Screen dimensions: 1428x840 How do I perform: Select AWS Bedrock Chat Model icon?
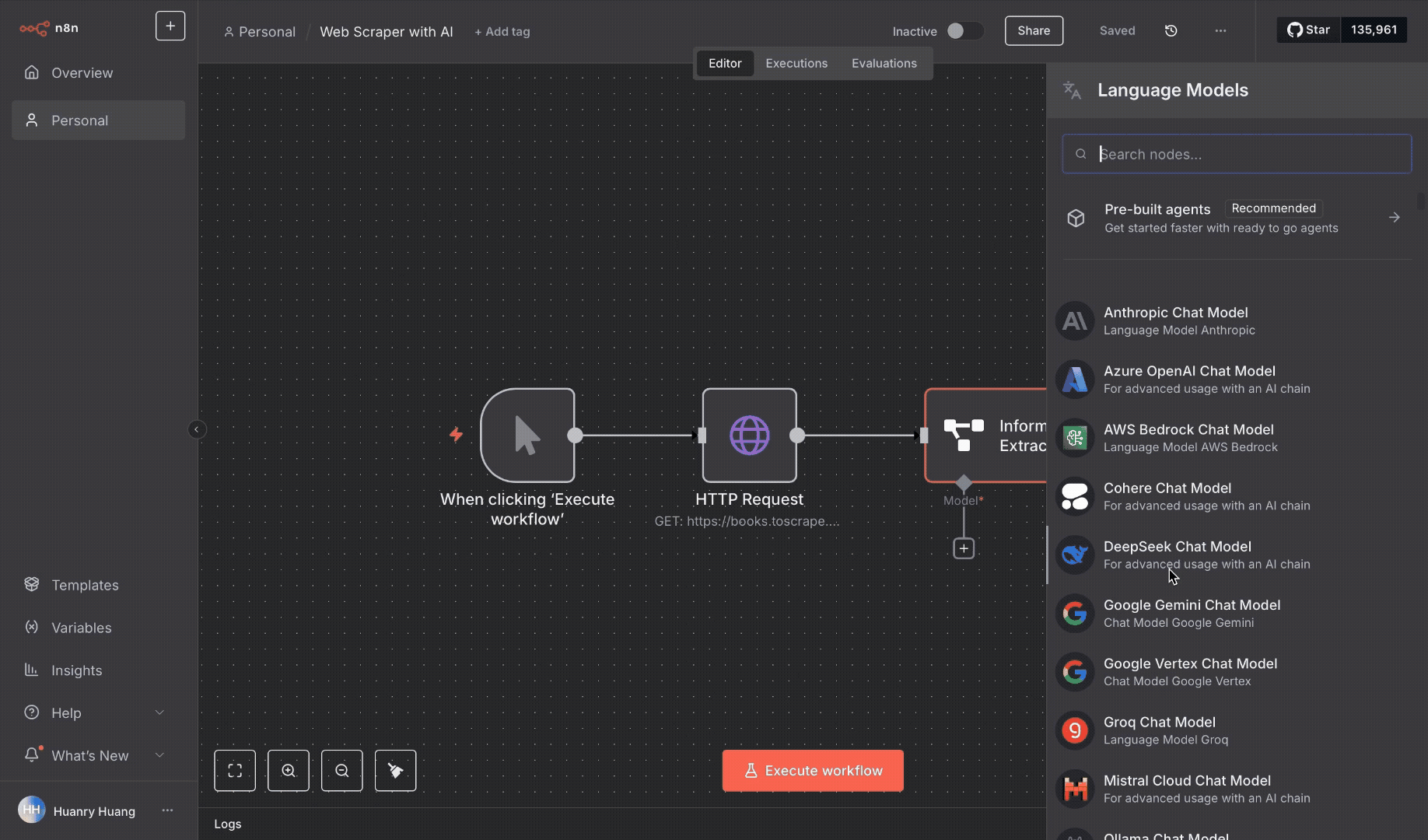1075,438
